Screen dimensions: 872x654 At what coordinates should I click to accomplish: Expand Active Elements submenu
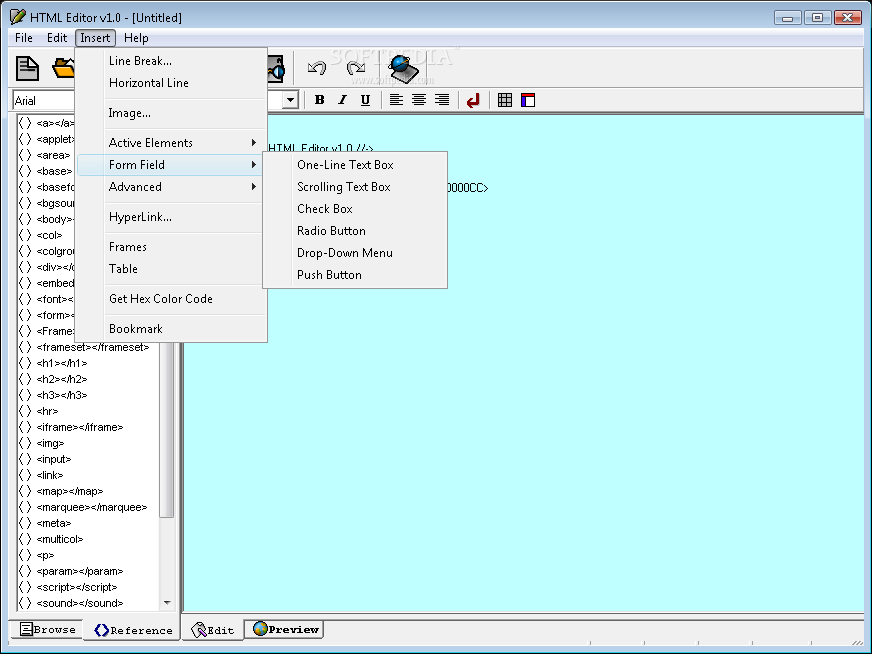tap(171, 143)
